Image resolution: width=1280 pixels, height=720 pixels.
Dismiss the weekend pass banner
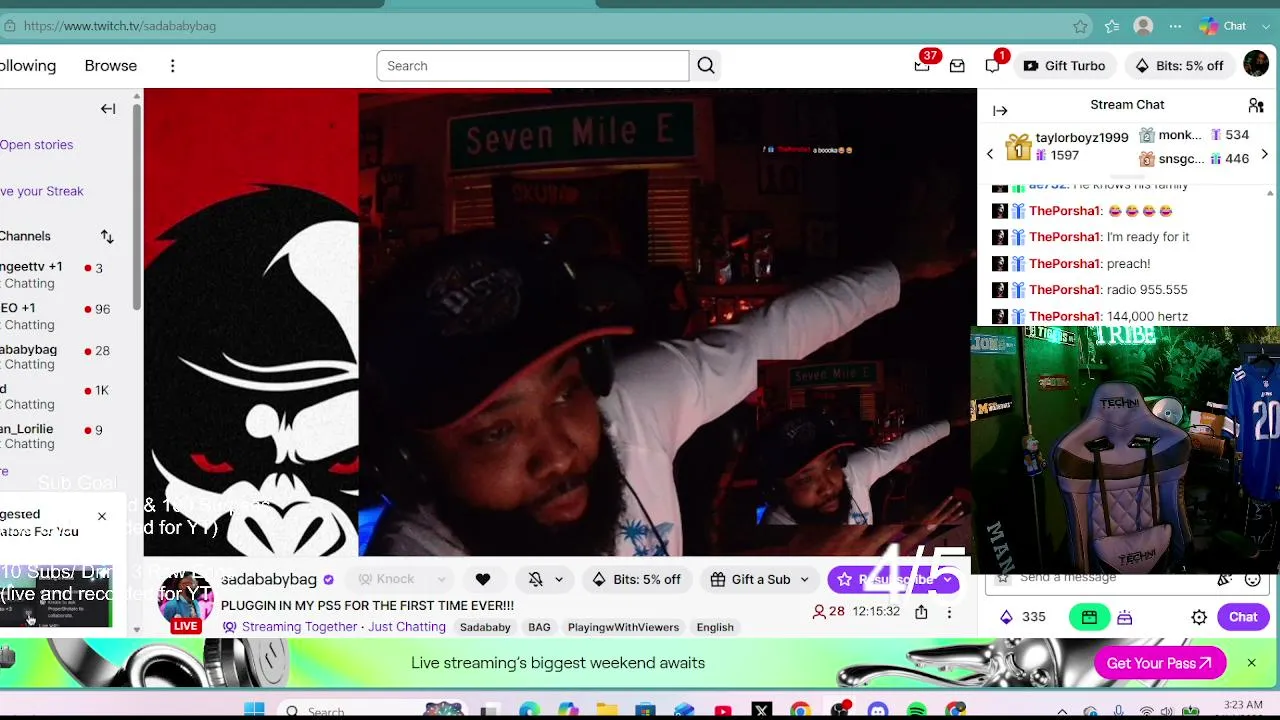(x=1251, y=663)
